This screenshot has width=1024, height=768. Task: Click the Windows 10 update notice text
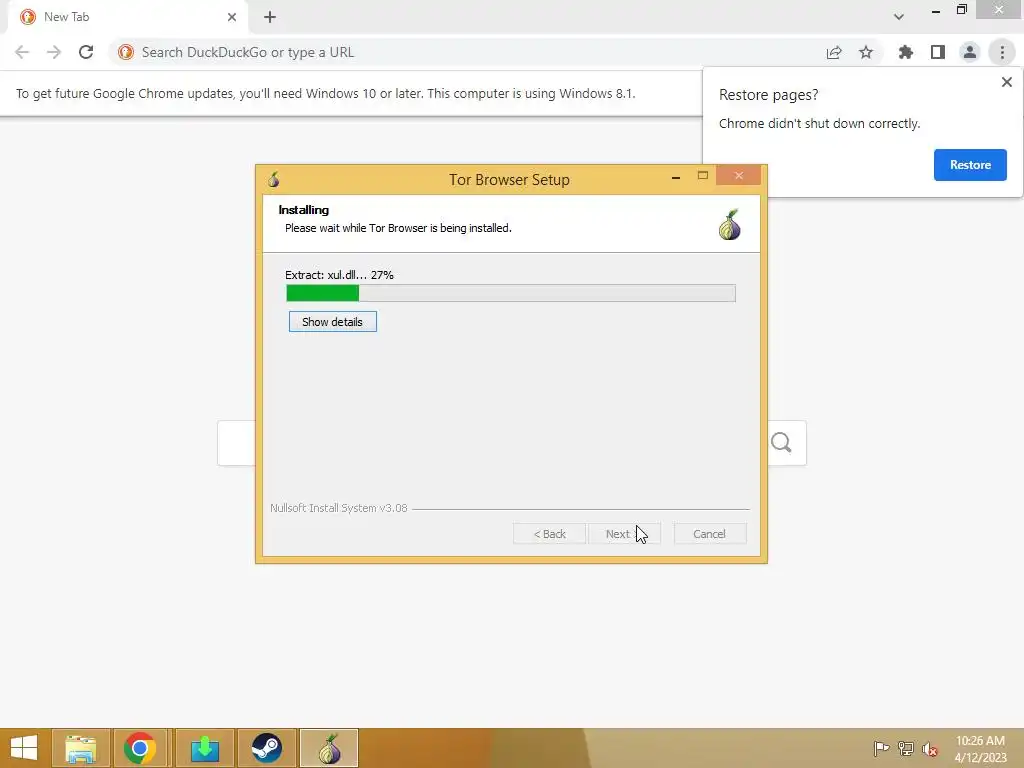[325, 93]
